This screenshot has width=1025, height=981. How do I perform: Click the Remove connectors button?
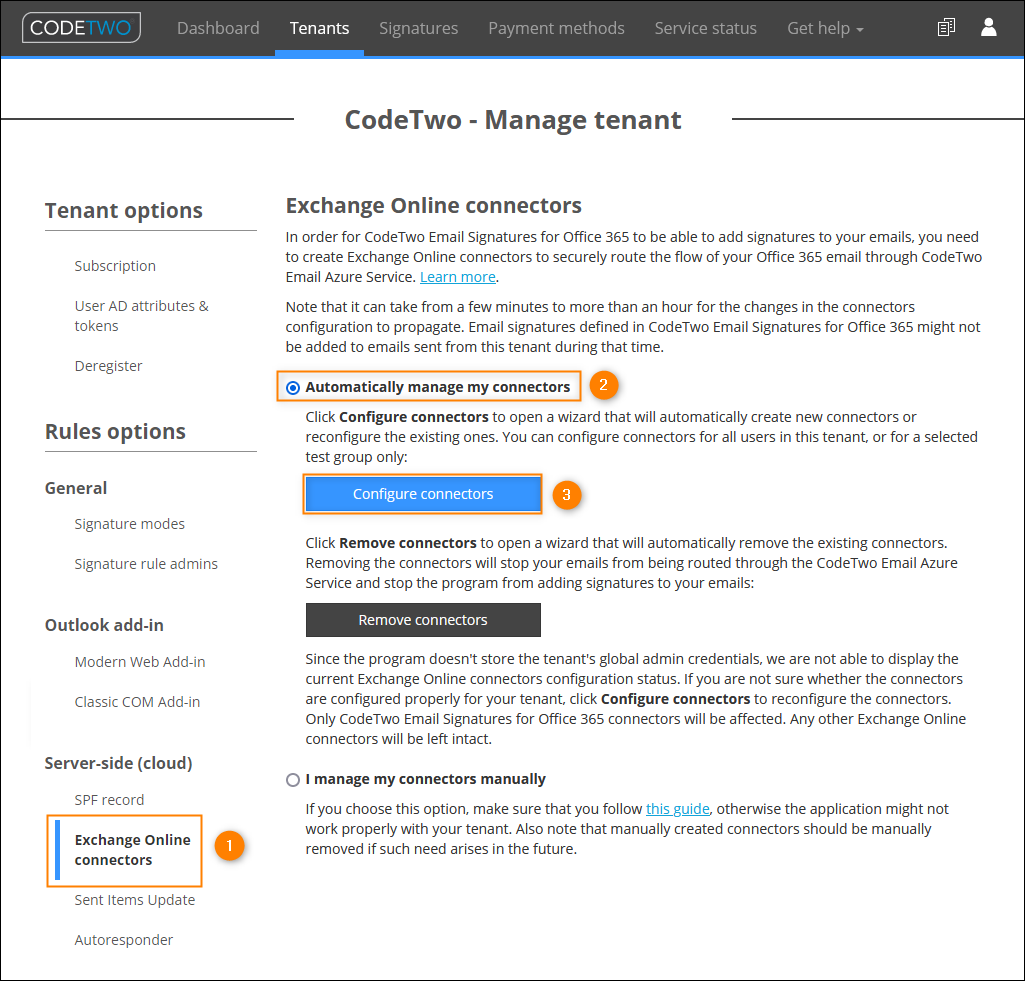coord(422,619)
